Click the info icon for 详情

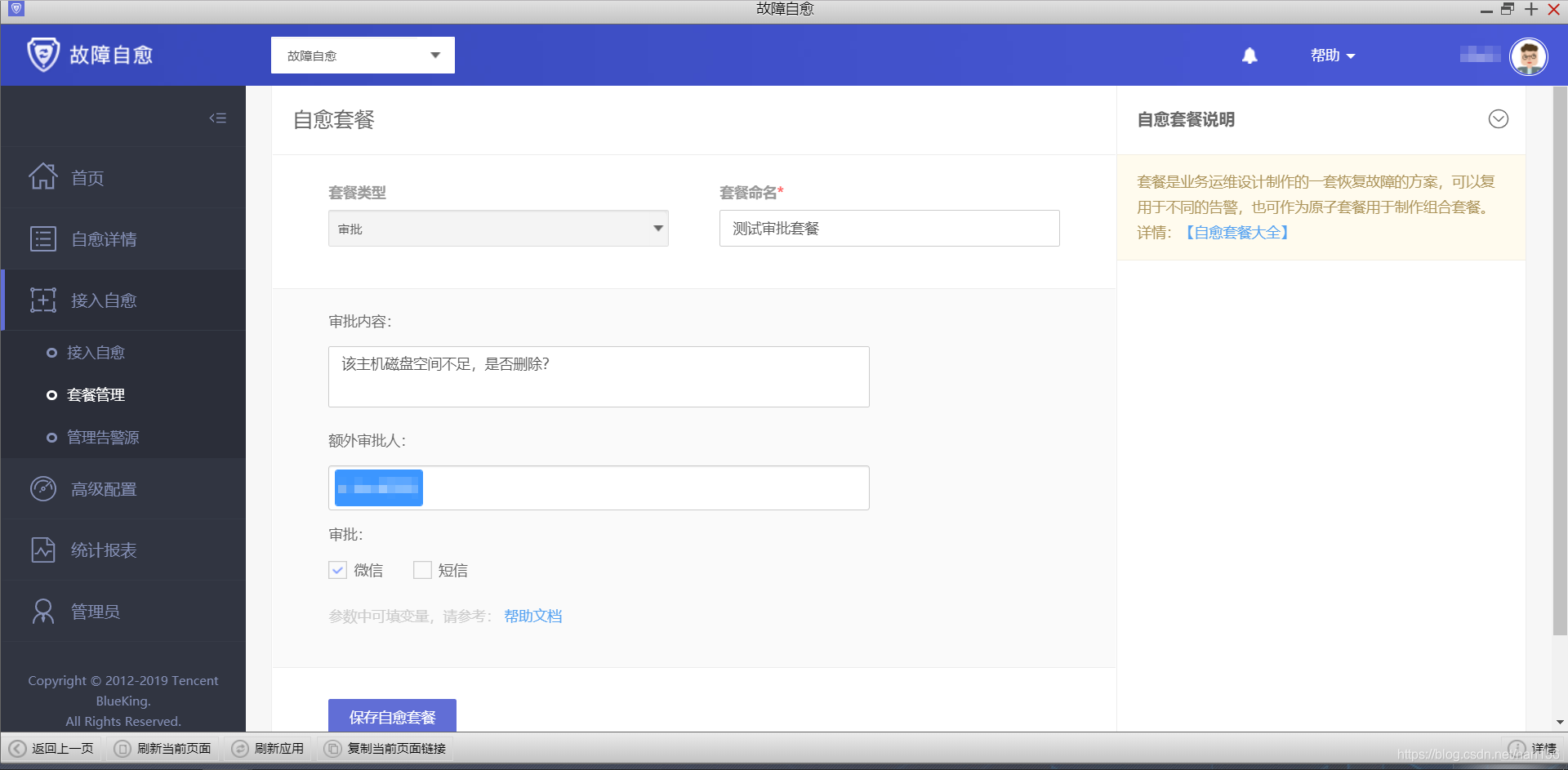coord(1517,748)
